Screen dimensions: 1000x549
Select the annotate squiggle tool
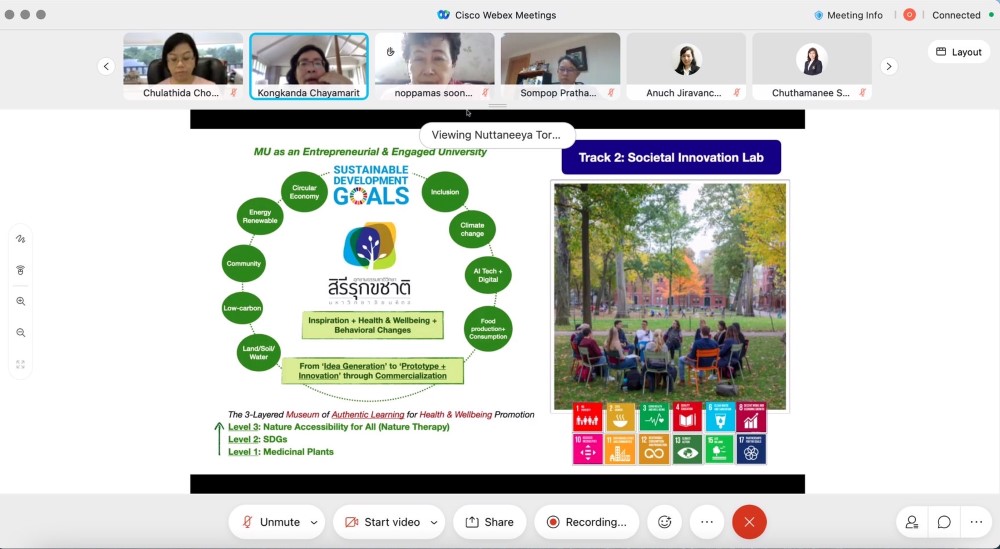click(x=20, y=239)
